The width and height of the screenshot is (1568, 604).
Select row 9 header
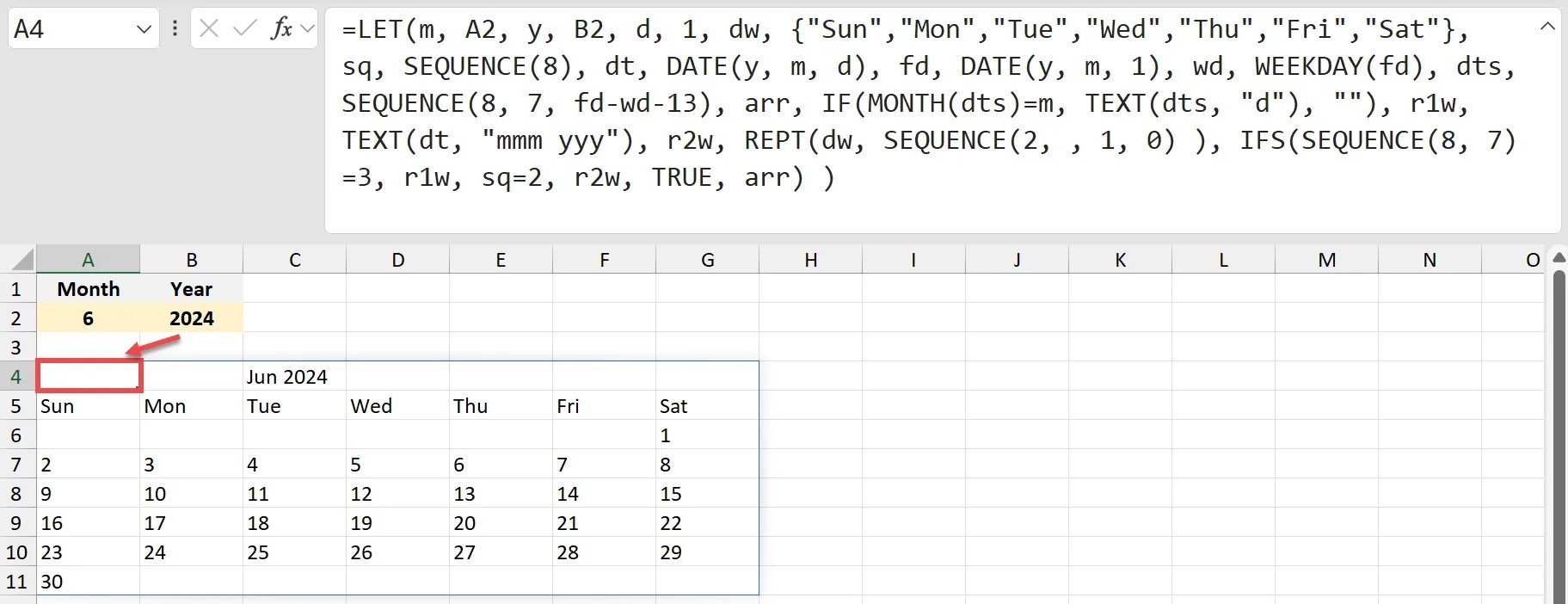17,523
